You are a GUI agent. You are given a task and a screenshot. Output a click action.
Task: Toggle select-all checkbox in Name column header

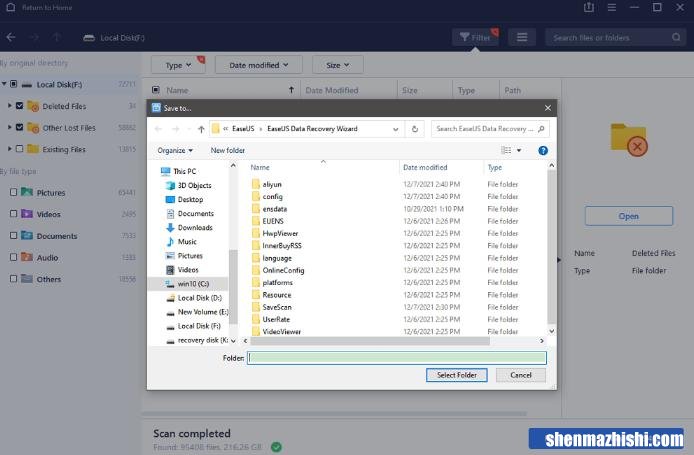tap(156, 90)
